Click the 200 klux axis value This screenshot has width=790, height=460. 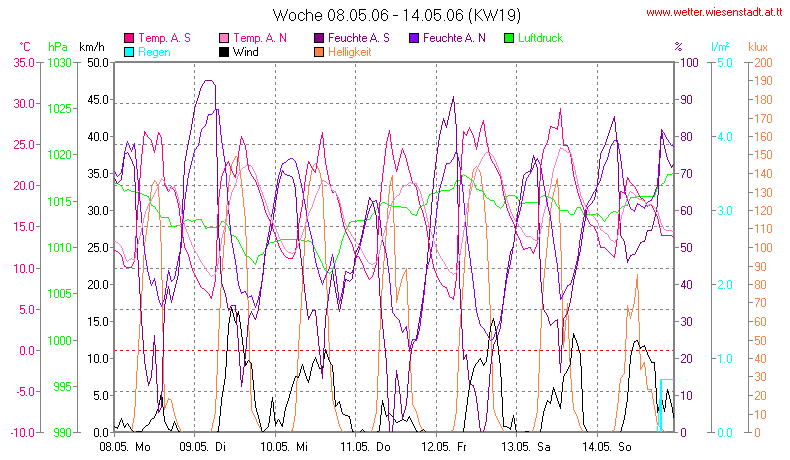763,62
